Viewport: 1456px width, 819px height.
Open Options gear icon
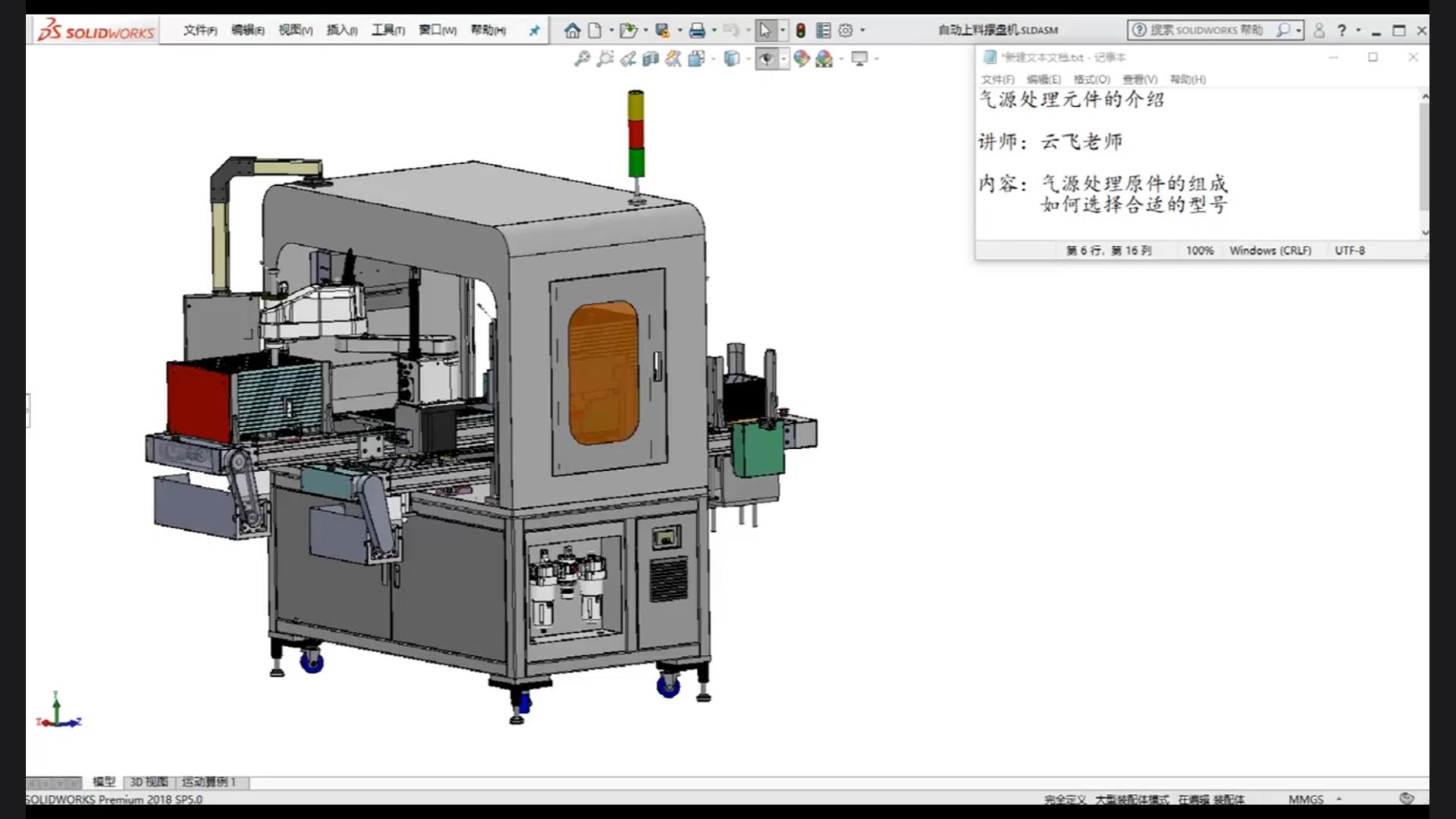click(x=846, y=30)
